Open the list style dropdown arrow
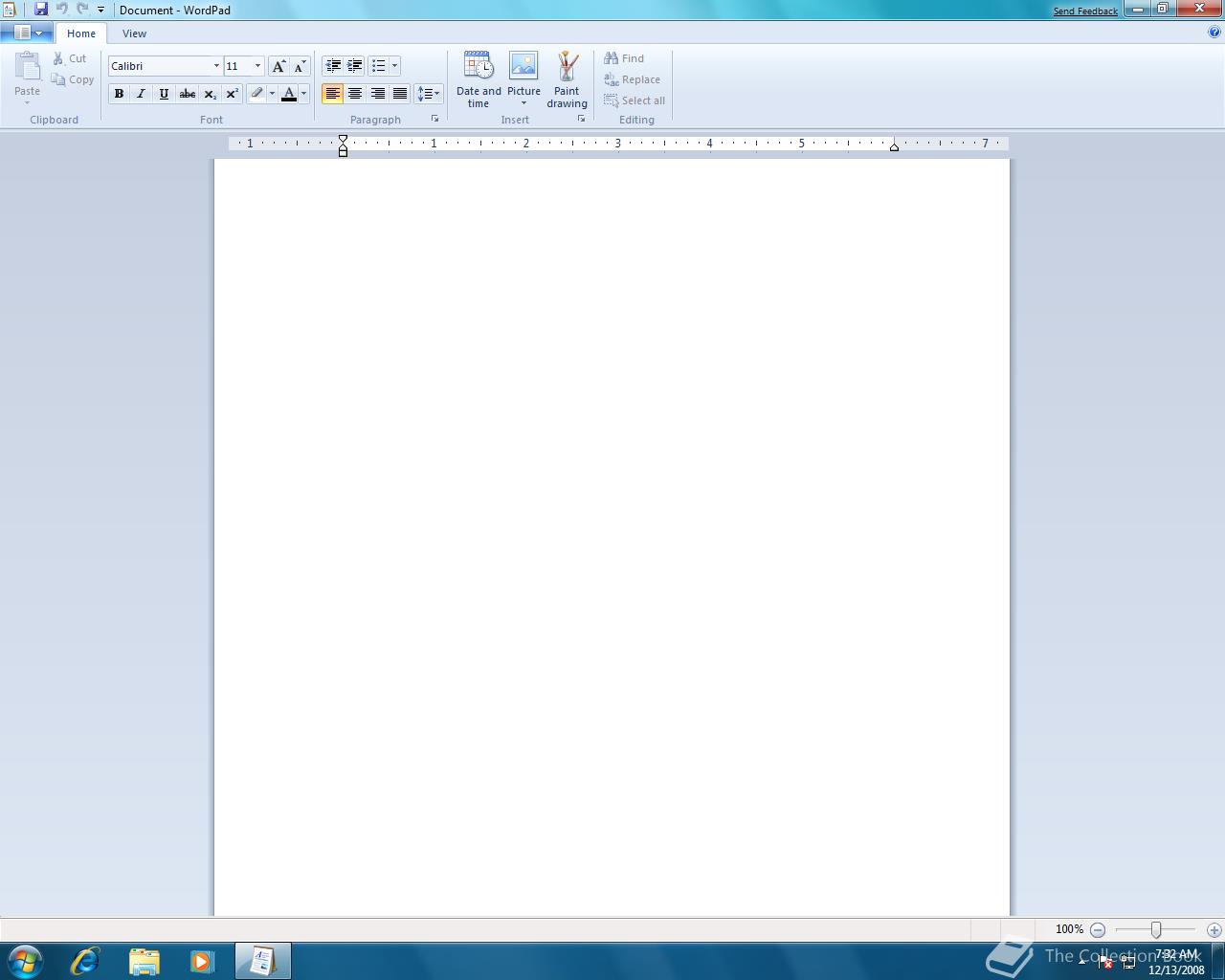Screen dimensions: 1225x980 click(x=394, y=66)
